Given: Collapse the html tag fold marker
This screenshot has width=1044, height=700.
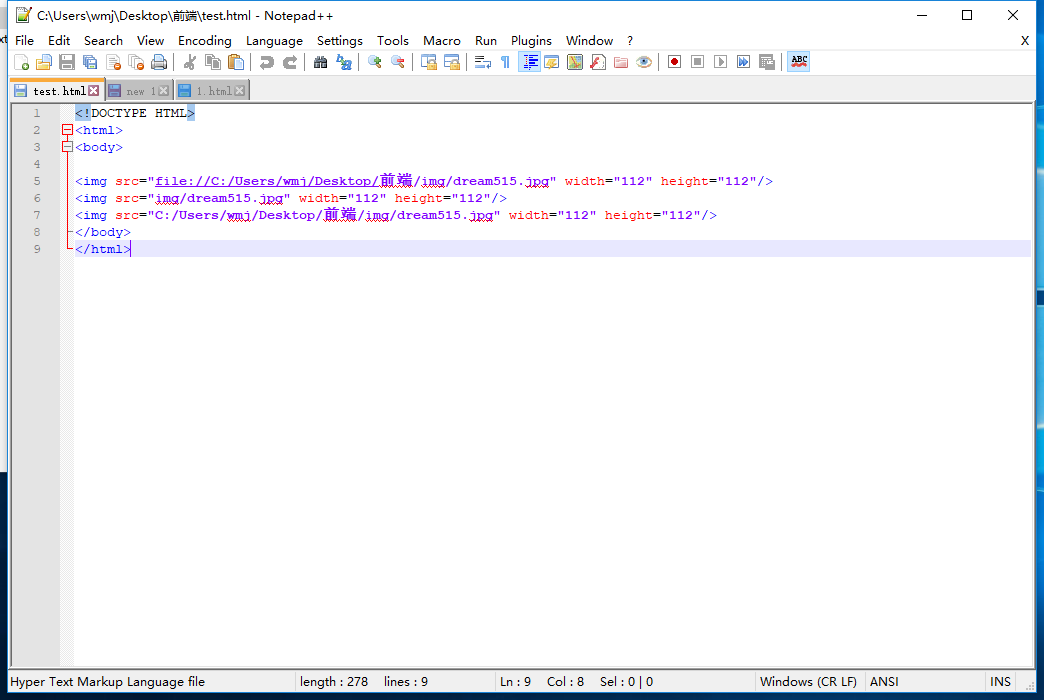Looking at the screenshot, I should click(67, 130).
